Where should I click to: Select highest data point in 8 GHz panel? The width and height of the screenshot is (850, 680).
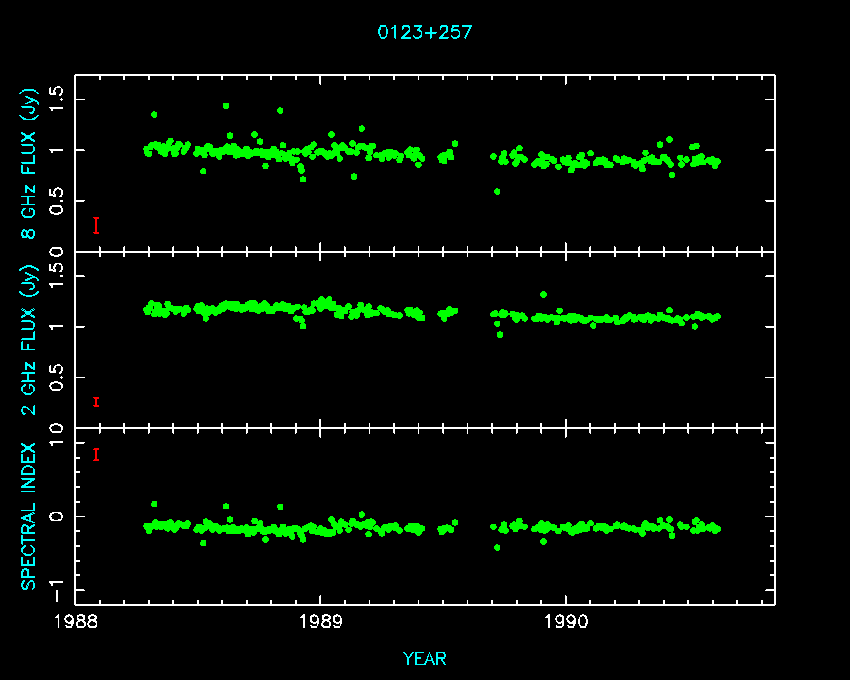click(x=226, y=105)
